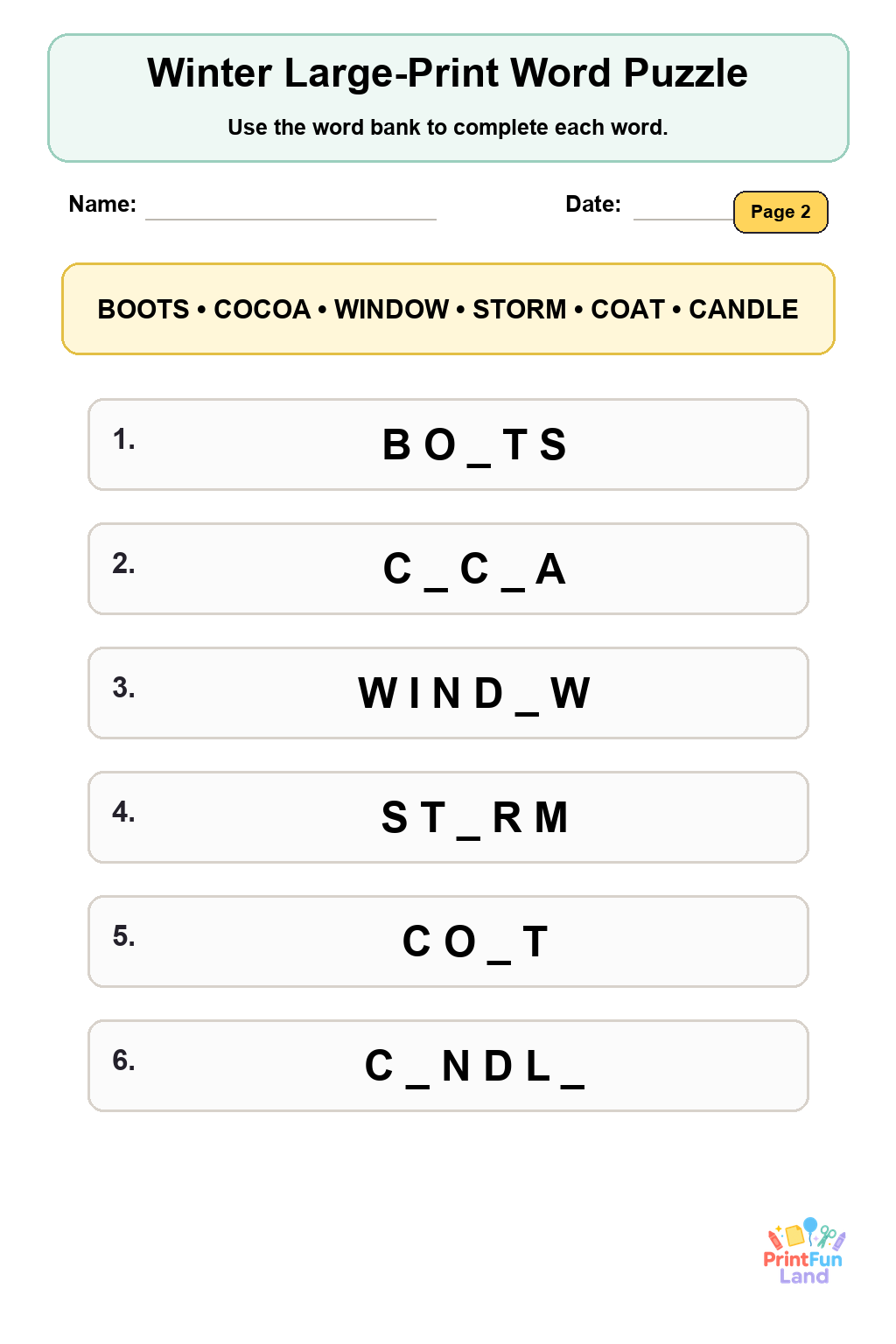Click the word STORM in word bank

click(520, 309)
